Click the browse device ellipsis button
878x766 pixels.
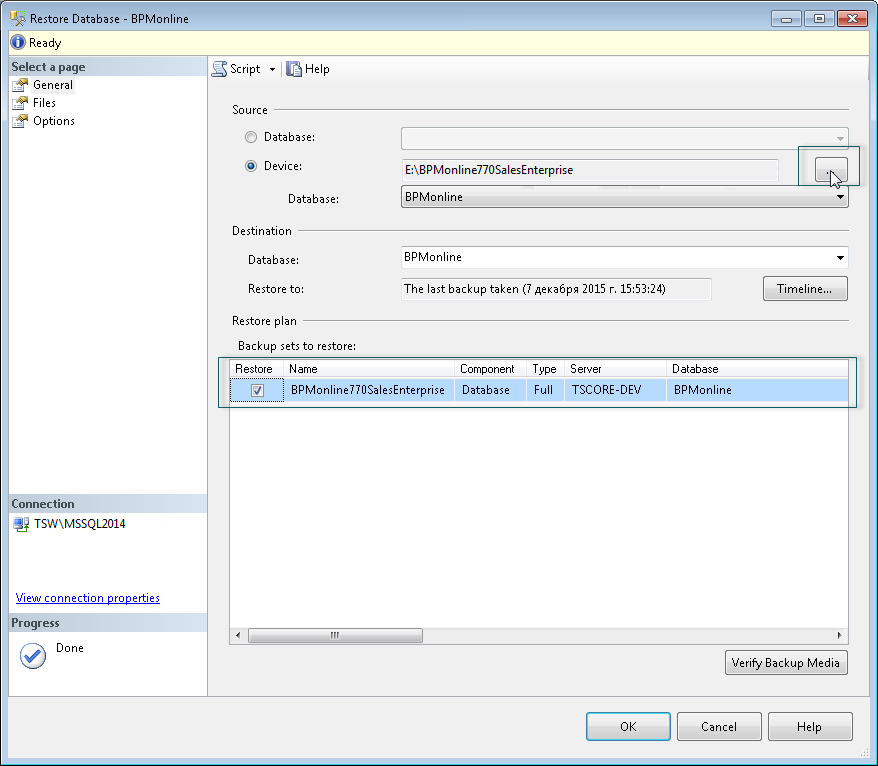pos(830,170)
